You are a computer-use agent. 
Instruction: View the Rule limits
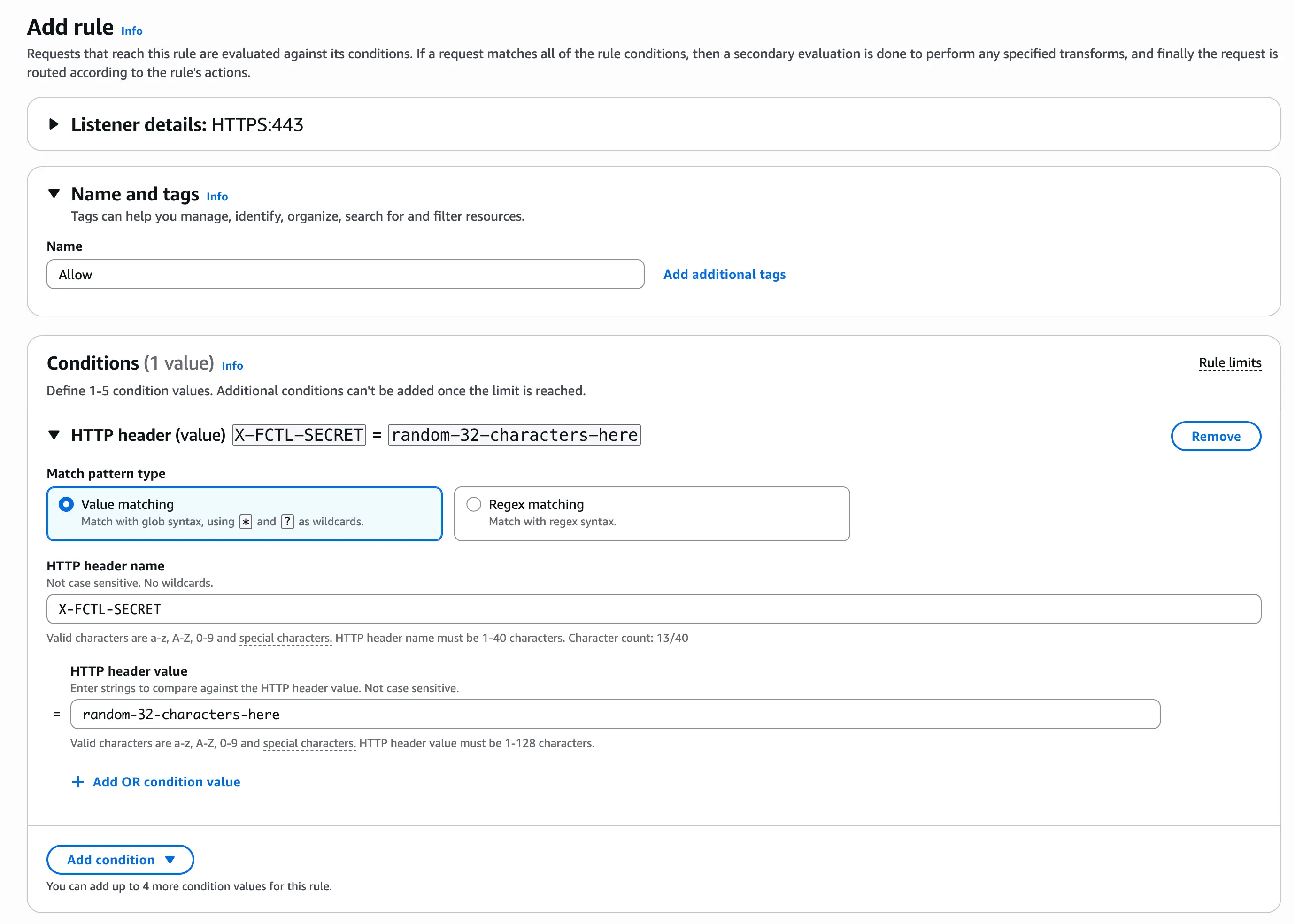pyautogui.click(x=1230, y=362)
